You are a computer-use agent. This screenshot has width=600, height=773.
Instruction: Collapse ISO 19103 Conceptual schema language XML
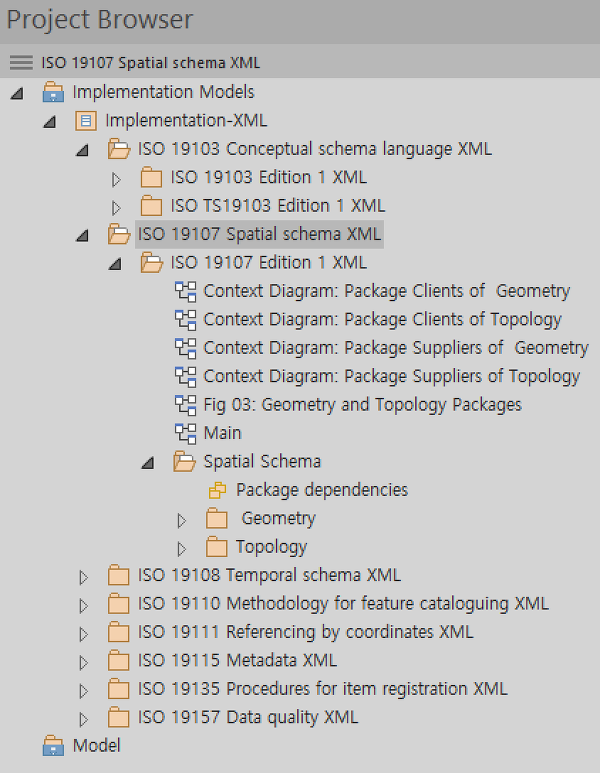(x=82, y=150)
